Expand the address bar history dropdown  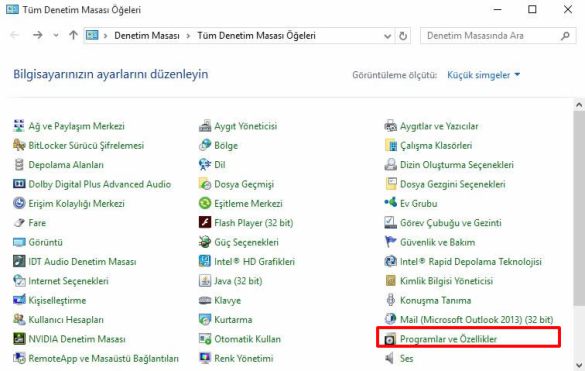(388, 36)
